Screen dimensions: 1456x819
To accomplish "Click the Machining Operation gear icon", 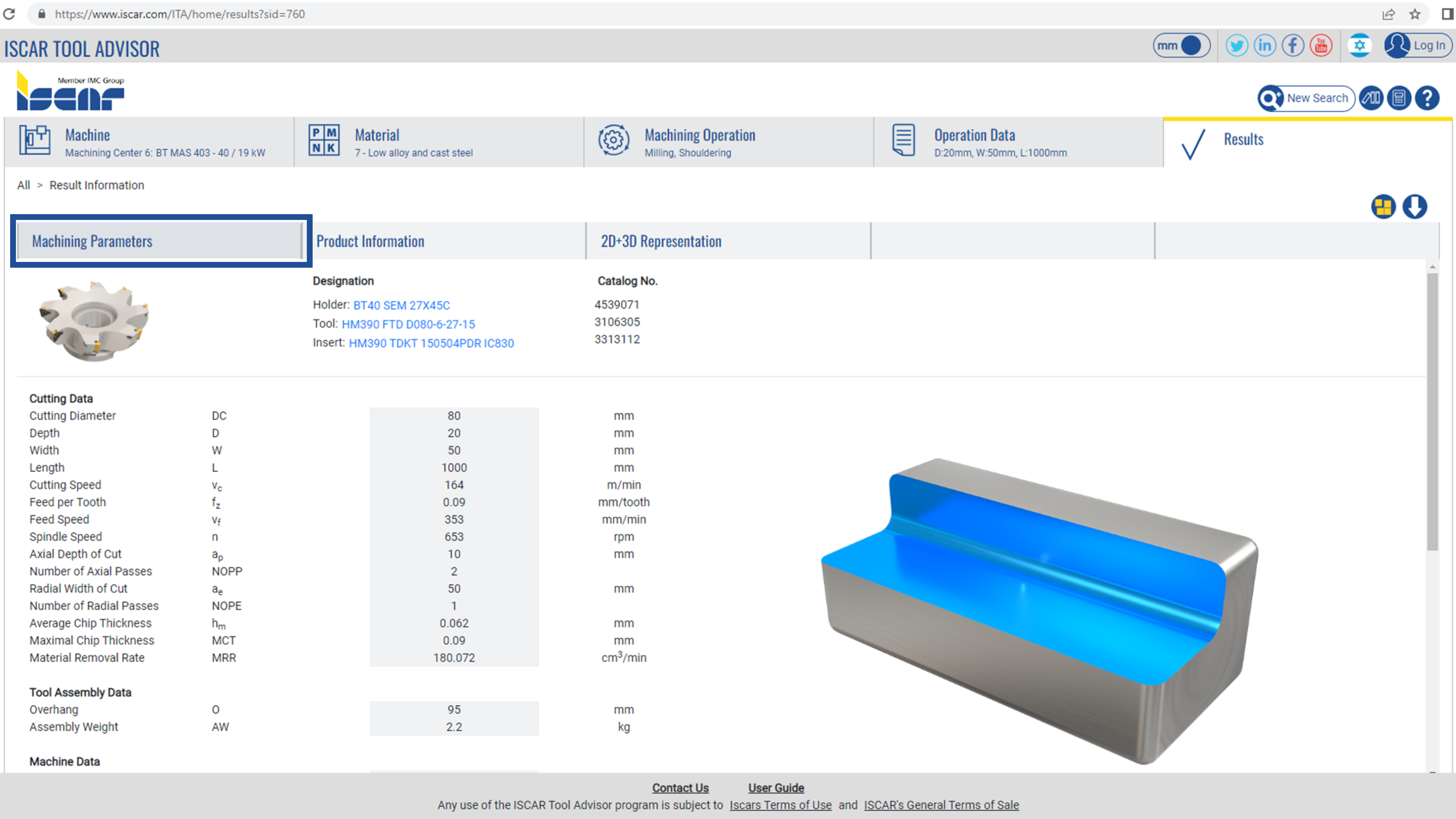I will pyautogui.click(x=614, y=140).
